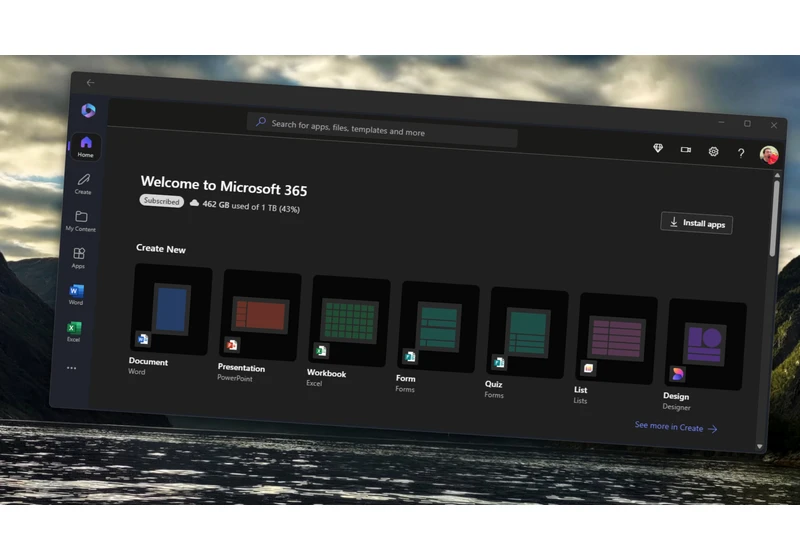Open the settings gear
800x560 pixels.
pos(713,151)
